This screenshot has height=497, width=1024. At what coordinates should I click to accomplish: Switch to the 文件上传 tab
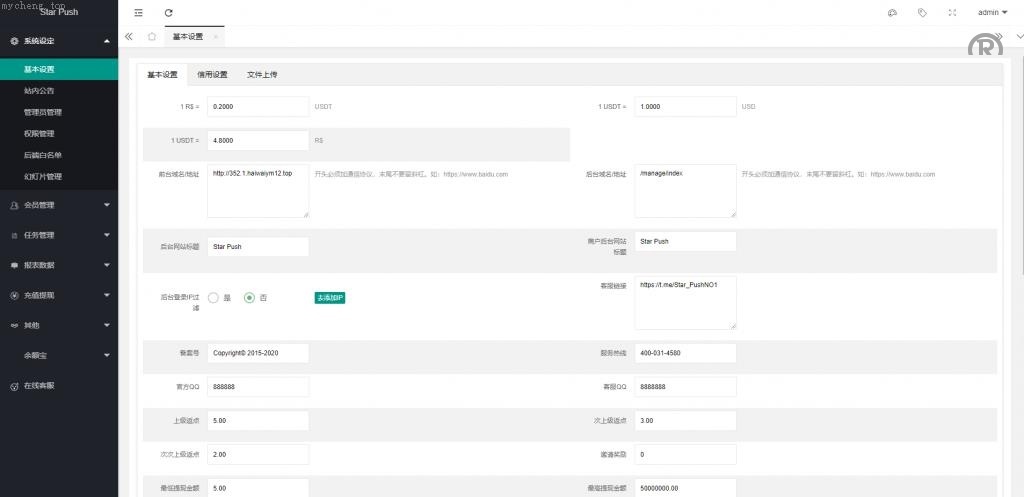[262, 75]
